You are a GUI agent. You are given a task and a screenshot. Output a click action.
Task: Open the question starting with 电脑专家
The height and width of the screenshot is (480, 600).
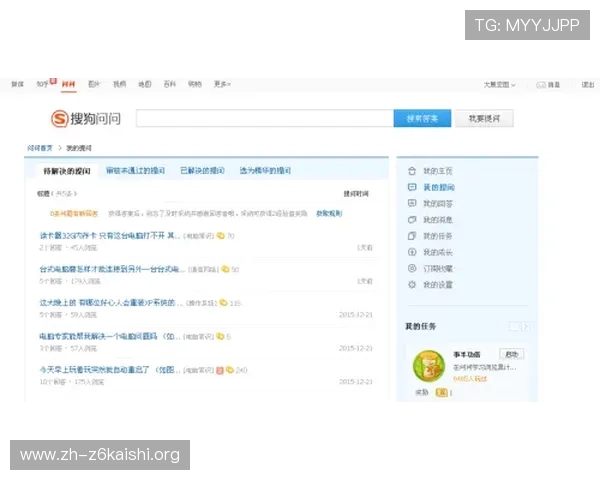point(110,336)
